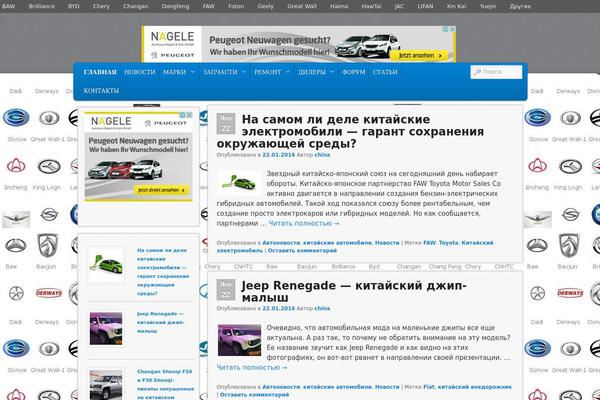Click date badge beside the электромобили headline

point(226,123)
